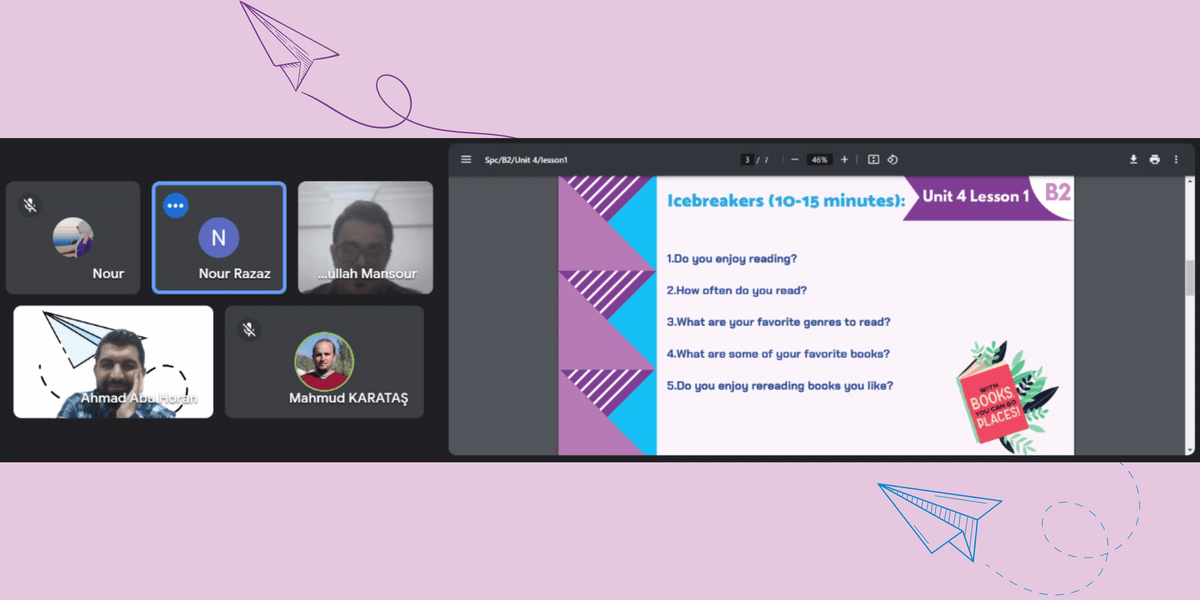Screen dimensions: 1200x600
Task: Click the fit to page icon
Action: pyautogui.click(x=873, y=159)
